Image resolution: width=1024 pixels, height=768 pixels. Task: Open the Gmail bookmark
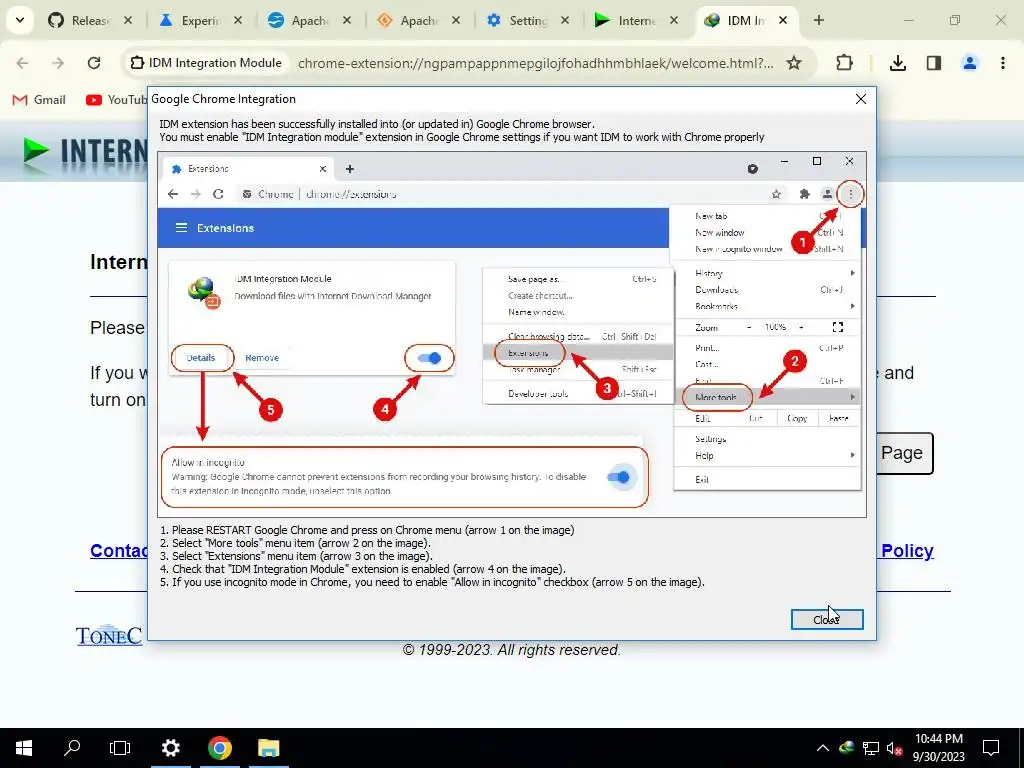click(39, 100)
